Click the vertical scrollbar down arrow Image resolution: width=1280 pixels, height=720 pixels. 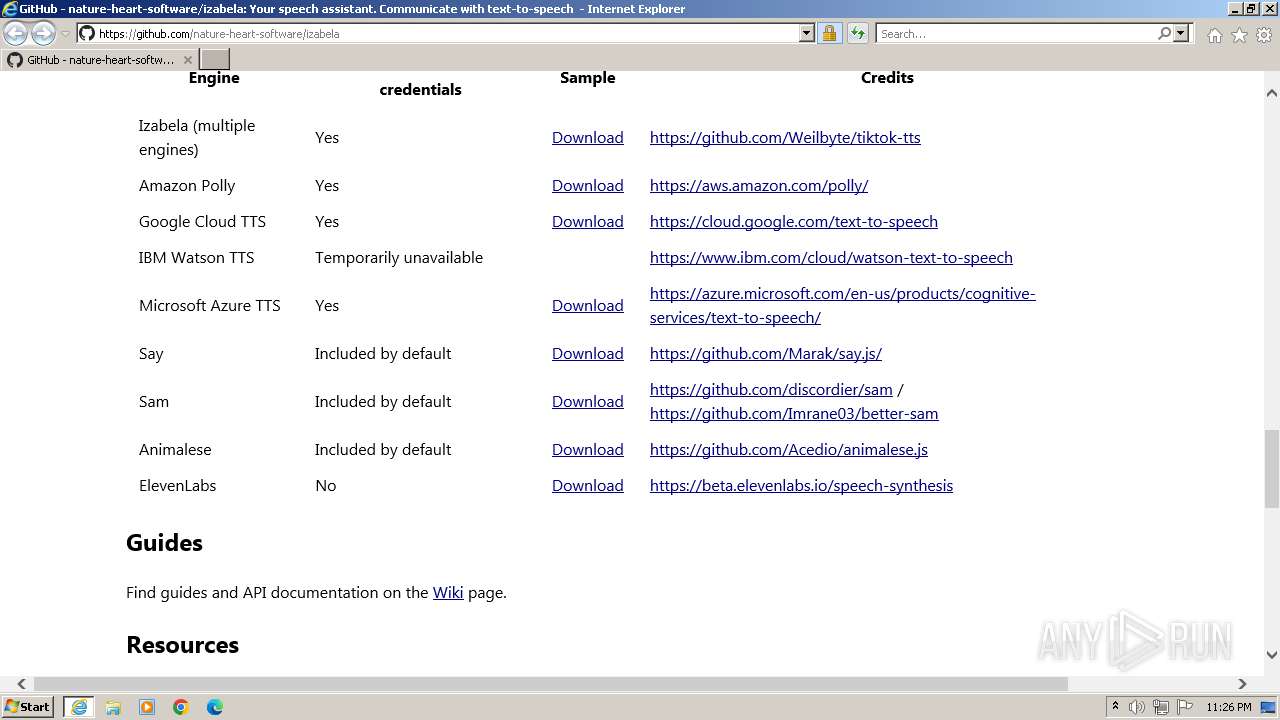pyautogui.click(x=1271, y=655)
